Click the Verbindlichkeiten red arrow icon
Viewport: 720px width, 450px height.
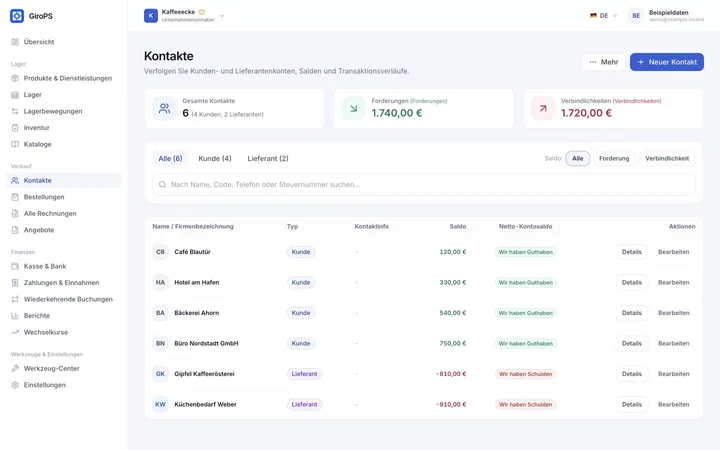[543, 108]
